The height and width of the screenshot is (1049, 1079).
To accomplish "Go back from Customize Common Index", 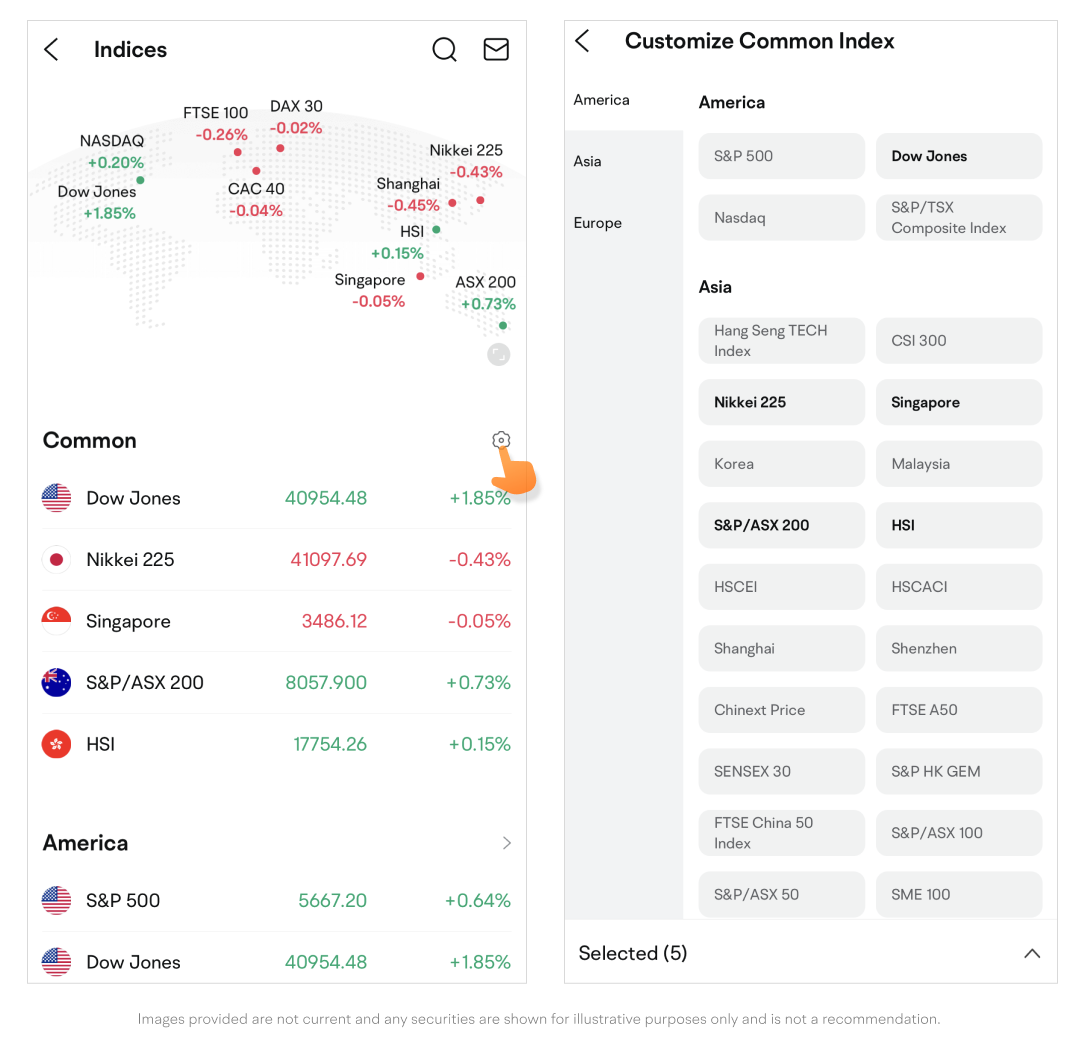I will click(583, 41).
